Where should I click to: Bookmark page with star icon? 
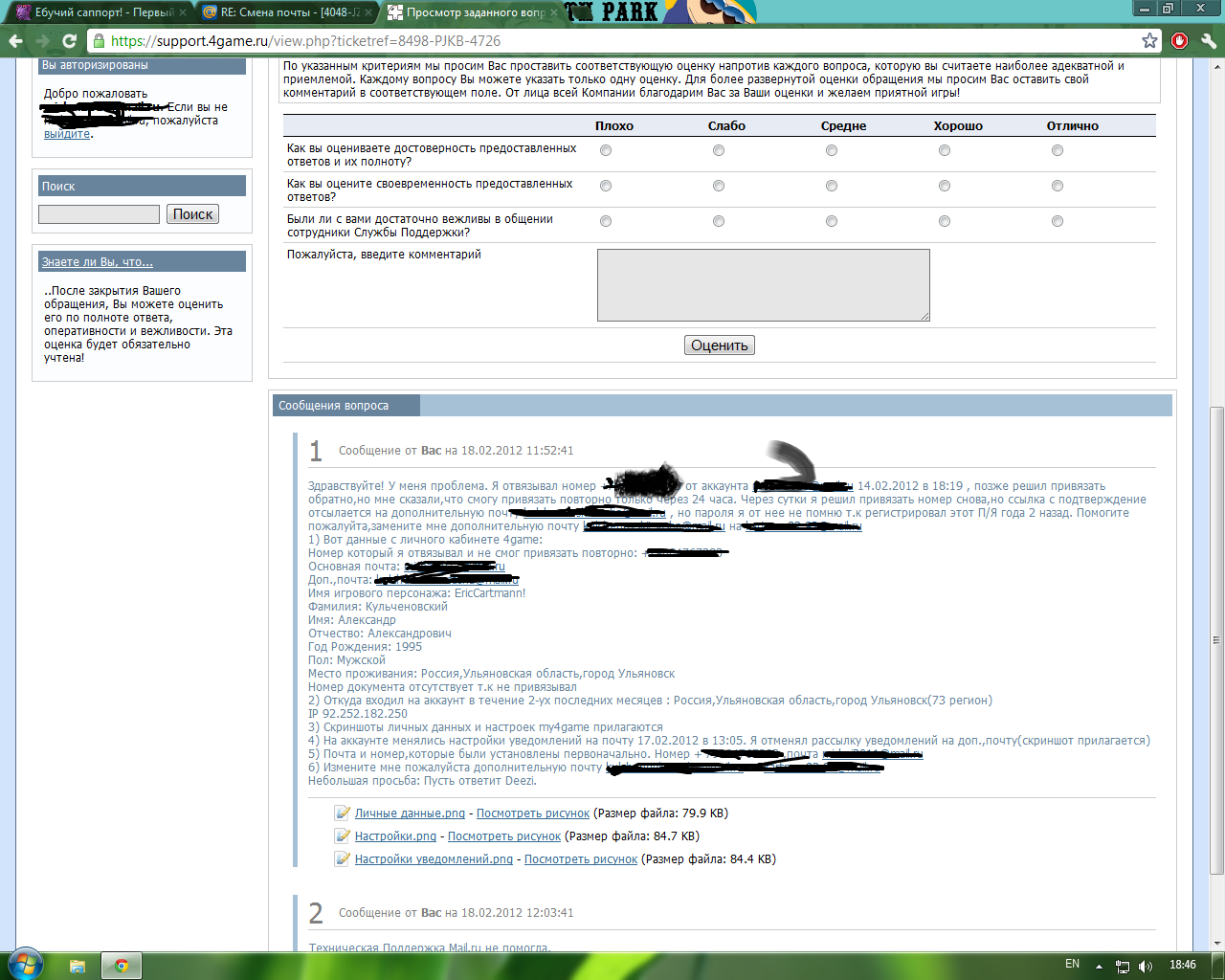(1149, 40)
